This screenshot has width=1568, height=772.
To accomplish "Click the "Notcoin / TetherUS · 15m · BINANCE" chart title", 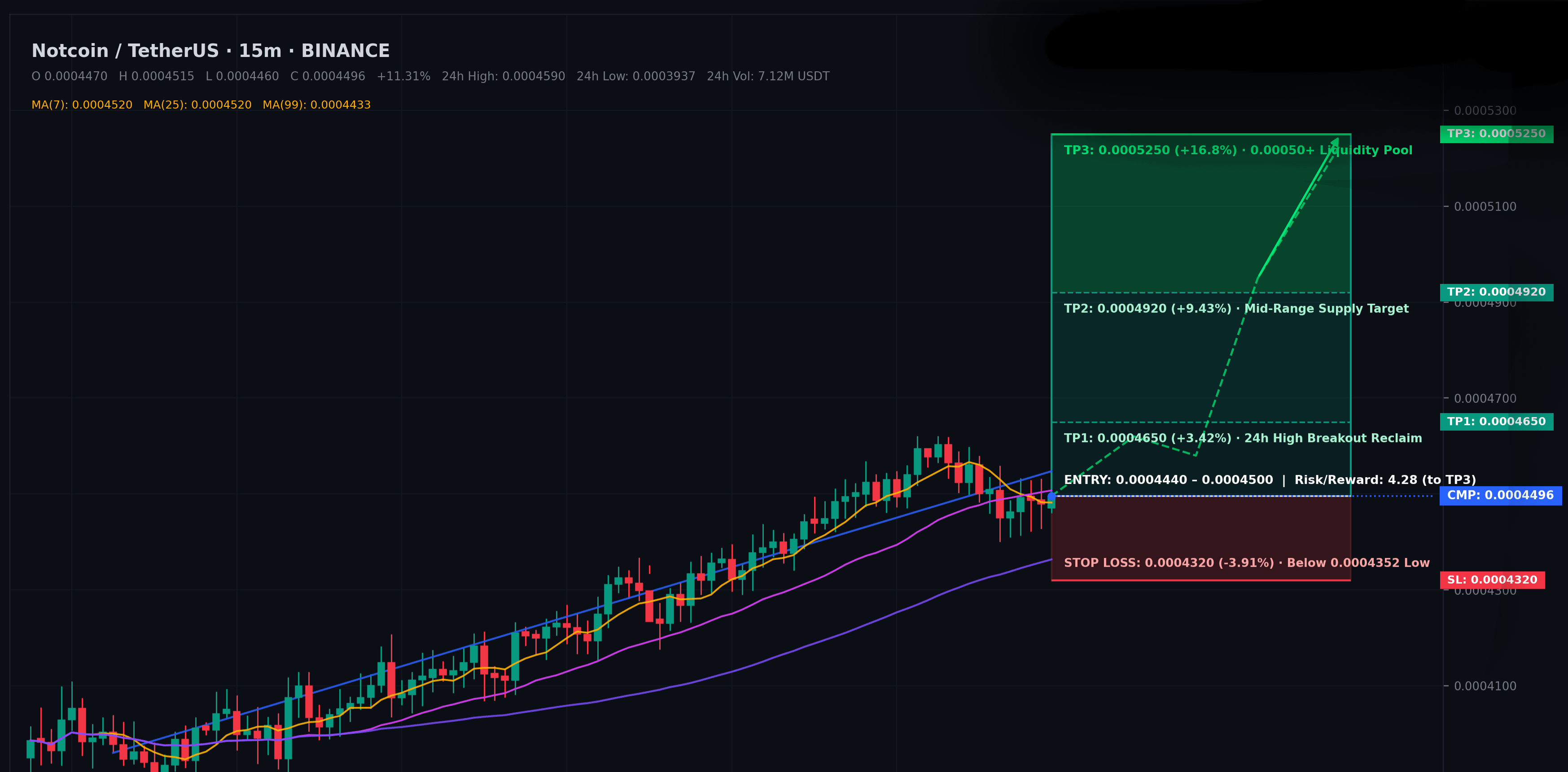I will pos(210,51).
